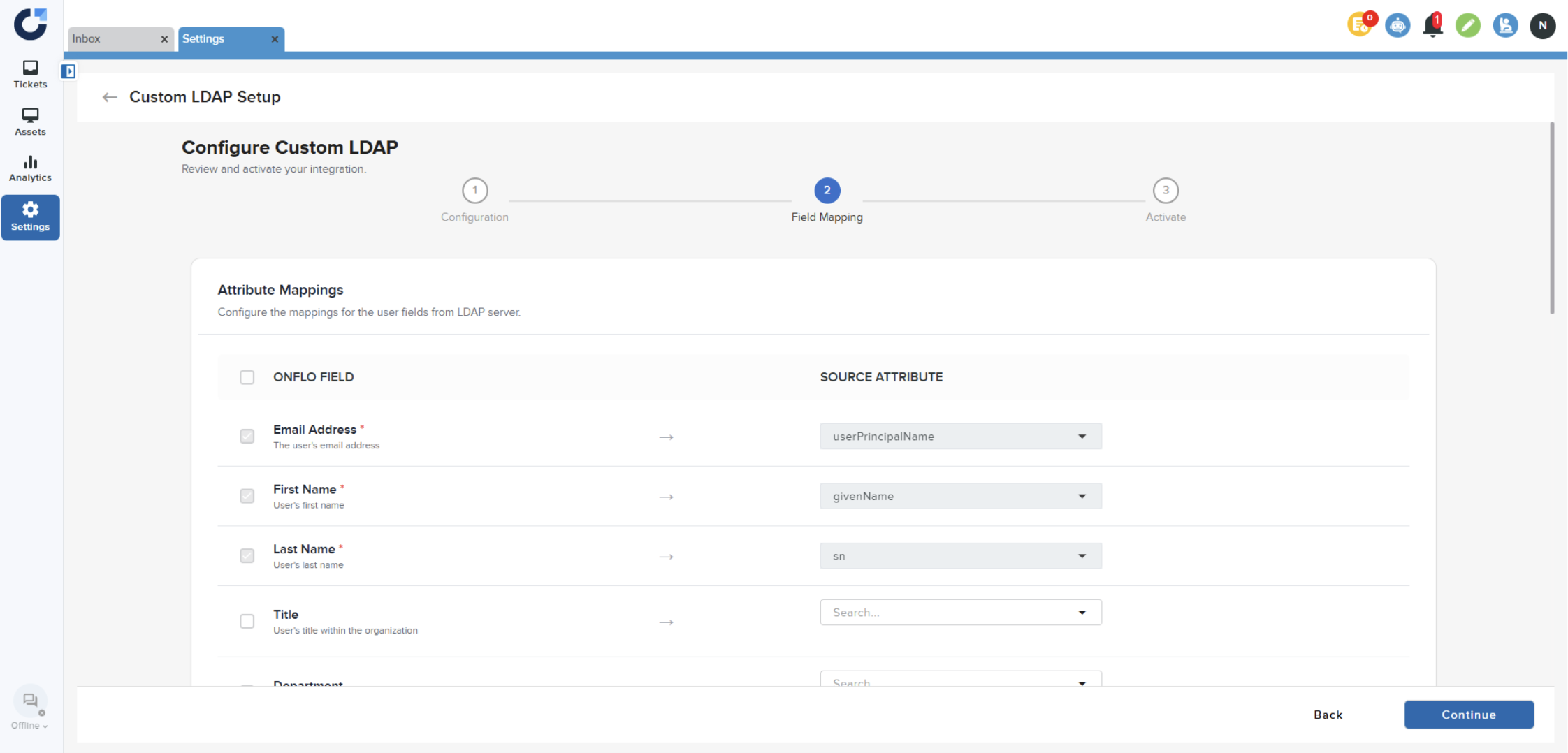
Task: Toggle the select-all ONFLO FIELD checkbox
Action: pos(247,377)
